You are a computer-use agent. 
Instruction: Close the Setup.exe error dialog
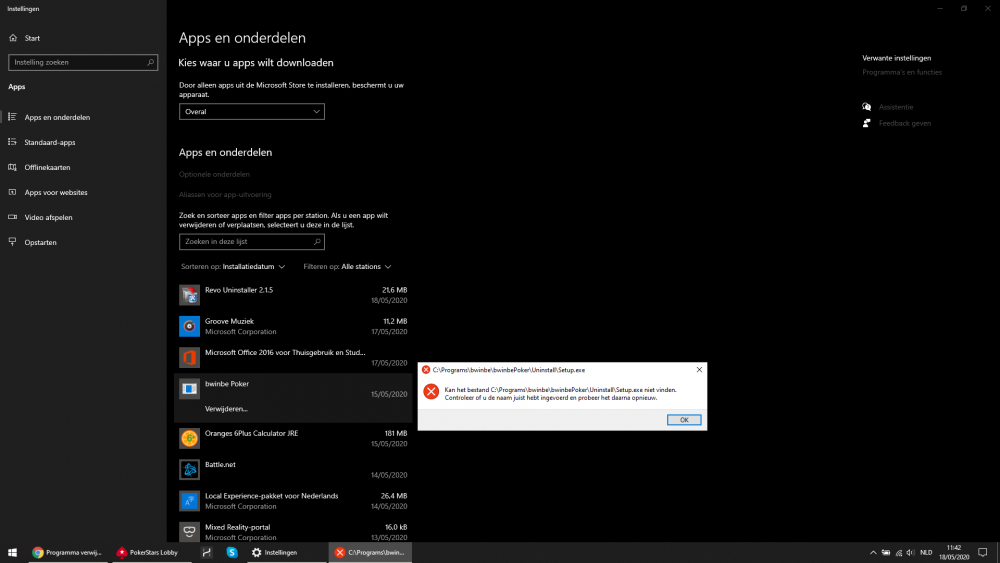pos(699,370)
